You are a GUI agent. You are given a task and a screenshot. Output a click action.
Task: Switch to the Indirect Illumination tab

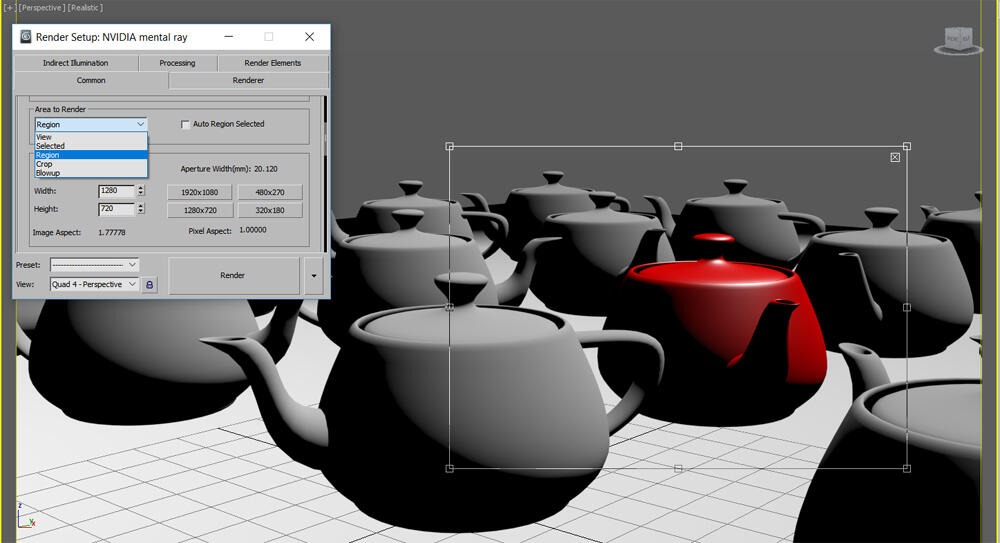pyautogui.click(x=75, y=63)
